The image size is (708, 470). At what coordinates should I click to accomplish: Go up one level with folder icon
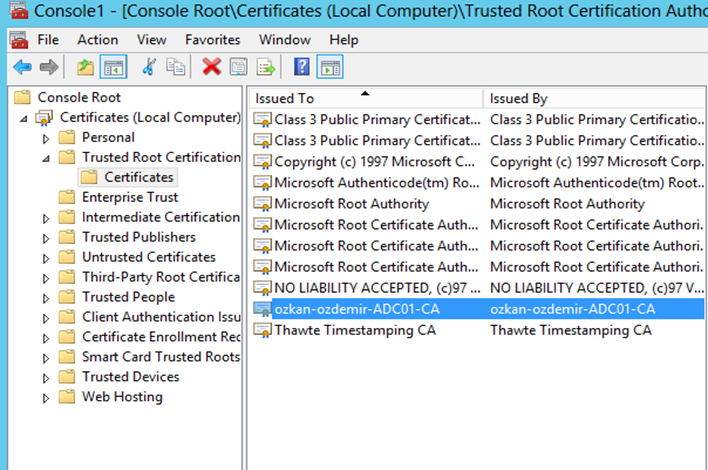85,67
